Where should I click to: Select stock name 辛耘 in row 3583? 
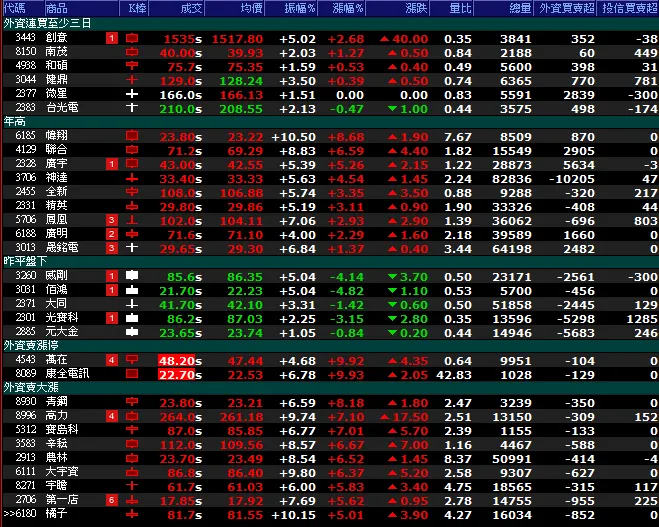56,443
